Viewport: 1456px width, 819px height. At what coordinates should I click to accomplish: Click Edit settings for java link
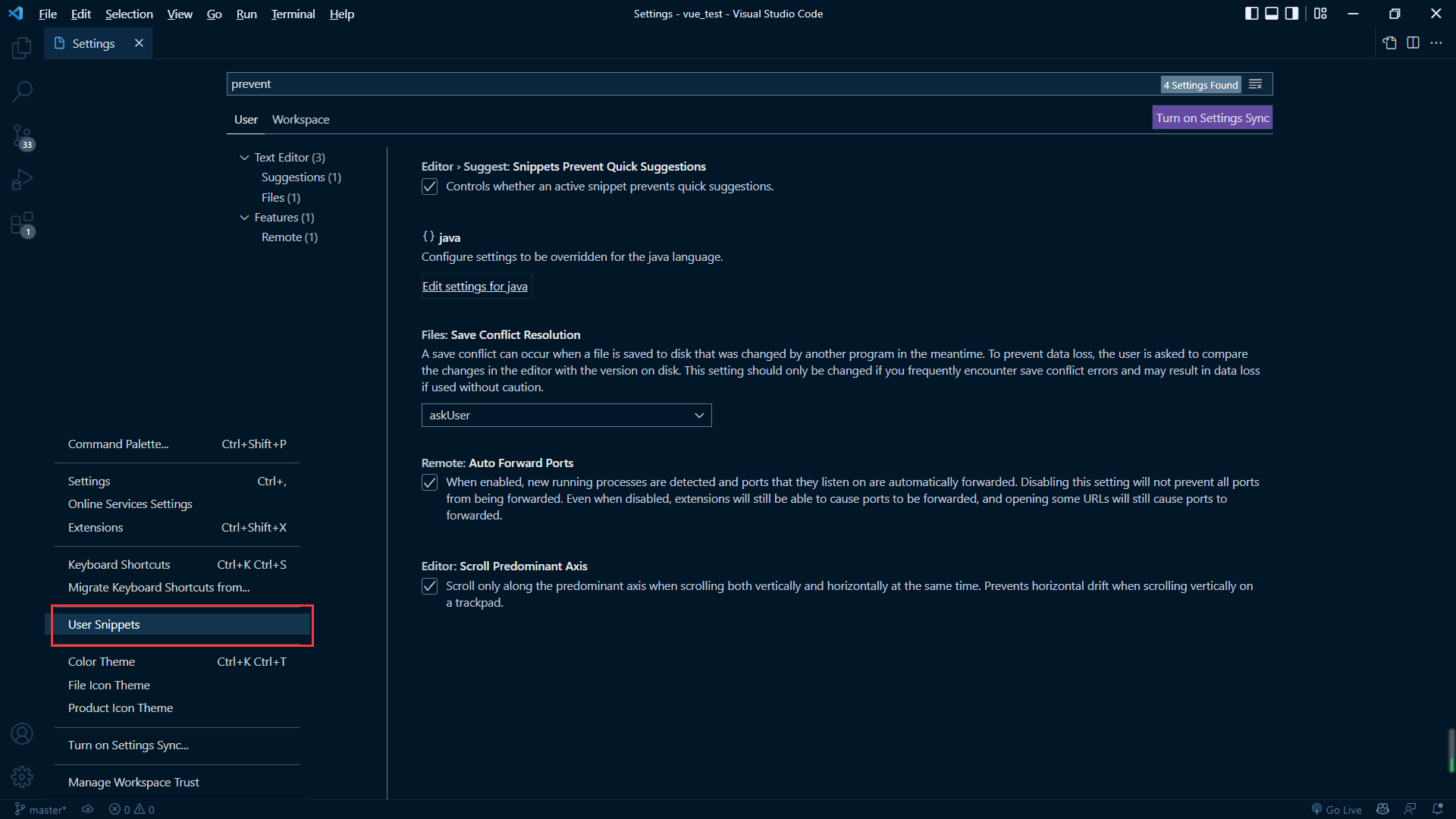[475, 287]
